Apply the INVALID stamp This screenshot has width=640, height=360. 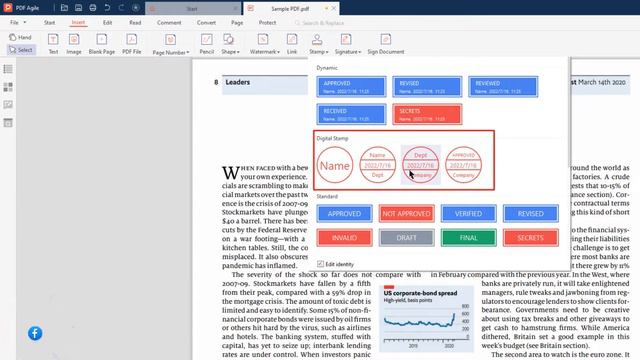click(x=344, y=238)
